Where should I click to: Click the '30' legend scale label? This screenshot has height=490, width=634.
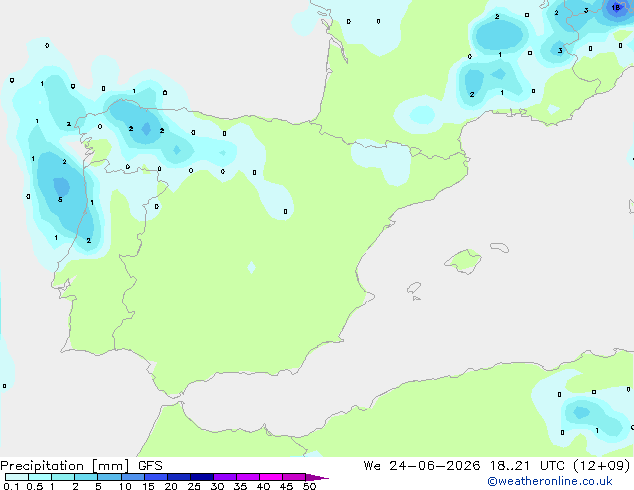click(x=217, y=486)
